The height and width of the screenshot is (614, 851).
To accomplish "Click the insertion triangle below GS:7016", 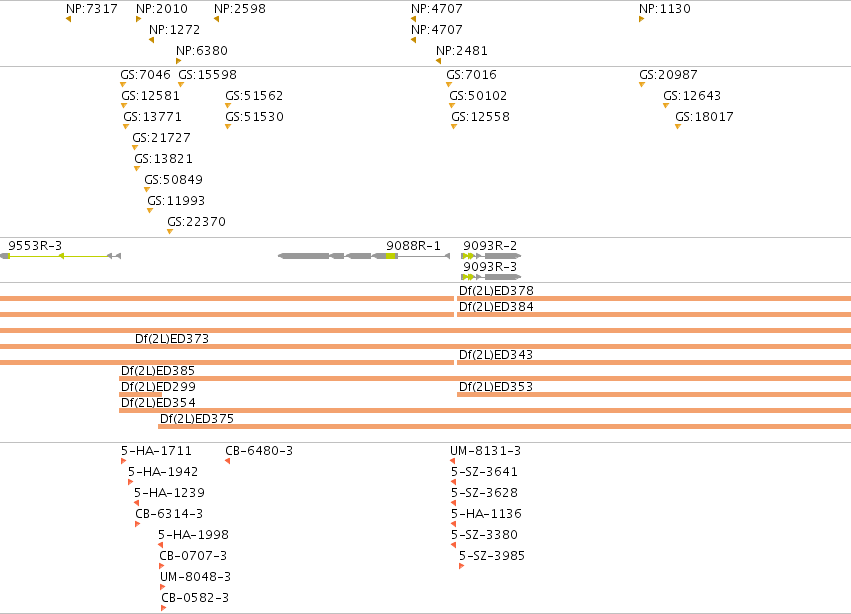I will [449, 85].
